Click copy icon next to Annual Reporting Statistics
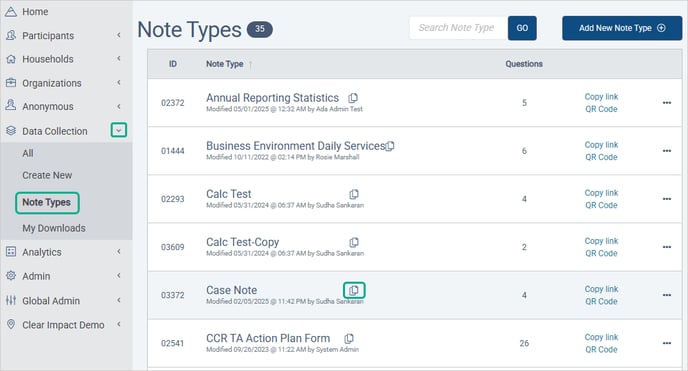 (x=353, y=98)
